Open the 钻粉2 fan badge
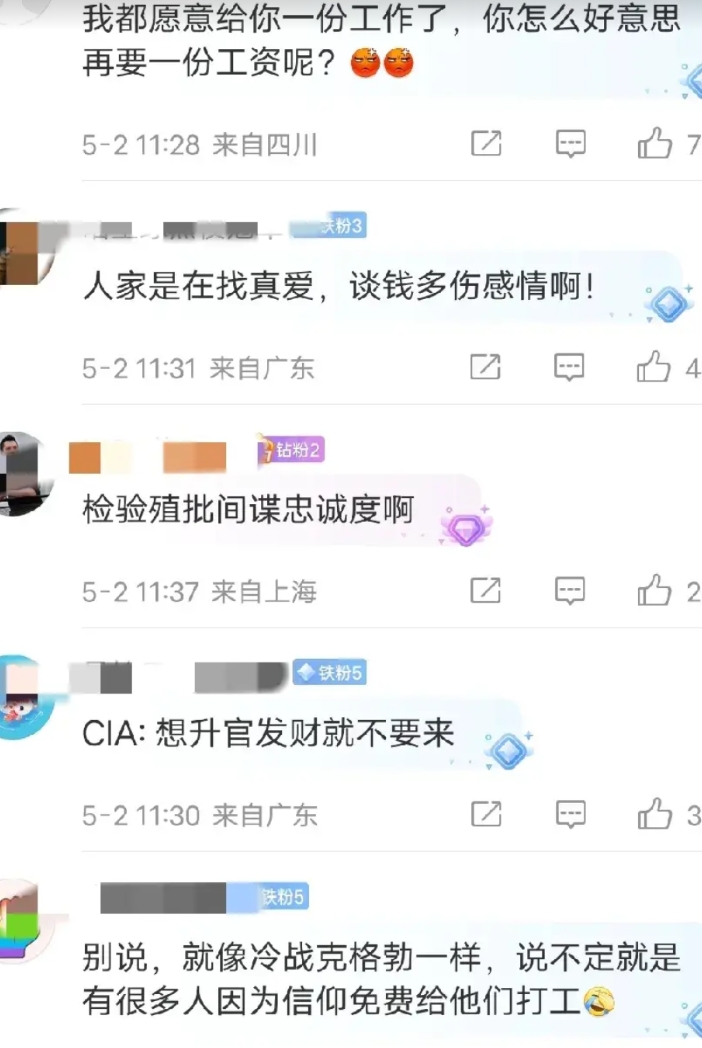 291,450
